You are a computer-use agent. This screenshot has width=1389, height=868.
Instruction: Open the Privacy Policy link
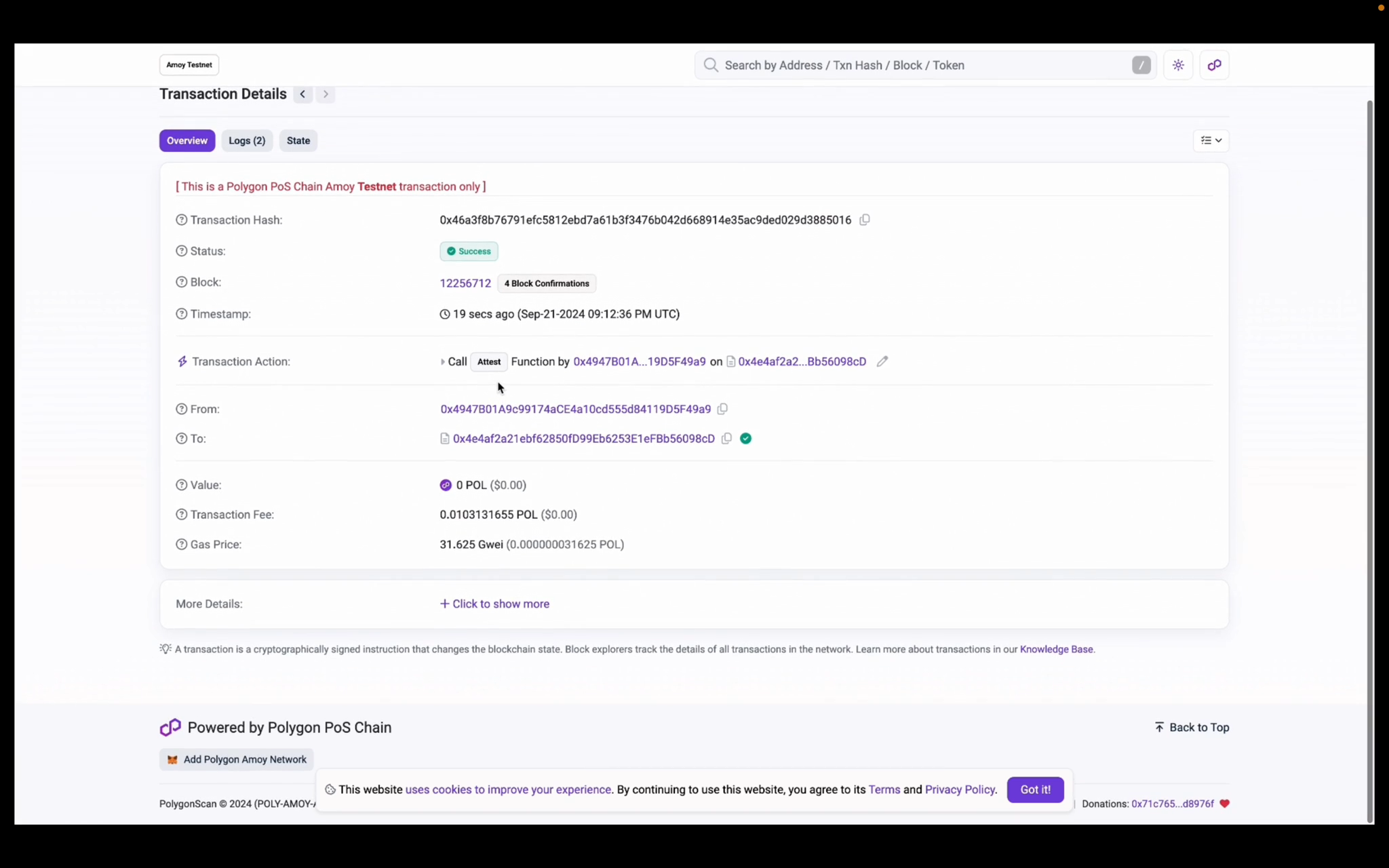[x=960, y=789]
